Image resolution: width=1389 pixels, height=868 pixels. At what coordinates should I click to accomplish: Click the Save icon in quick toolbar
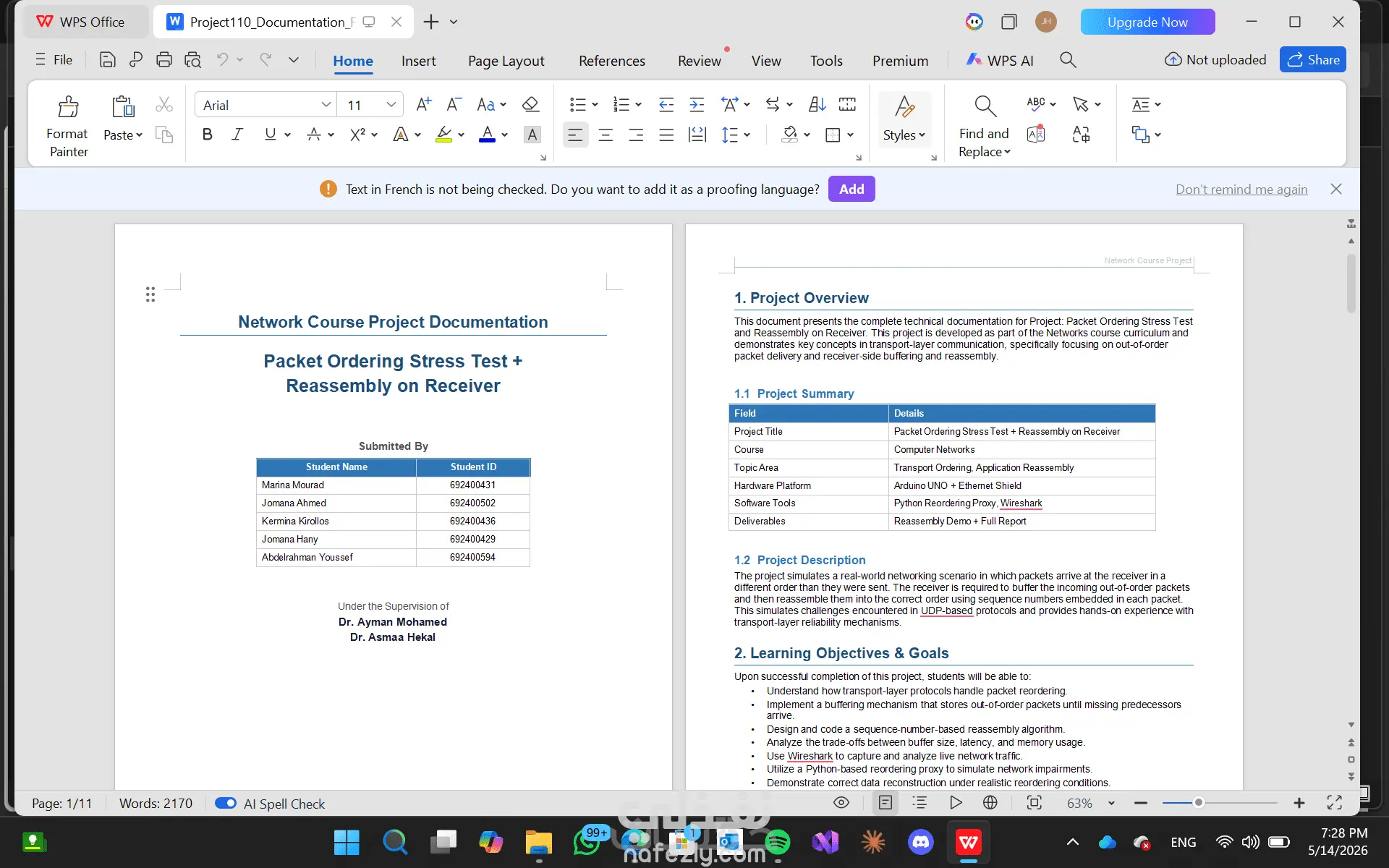[x=107, y=60]
